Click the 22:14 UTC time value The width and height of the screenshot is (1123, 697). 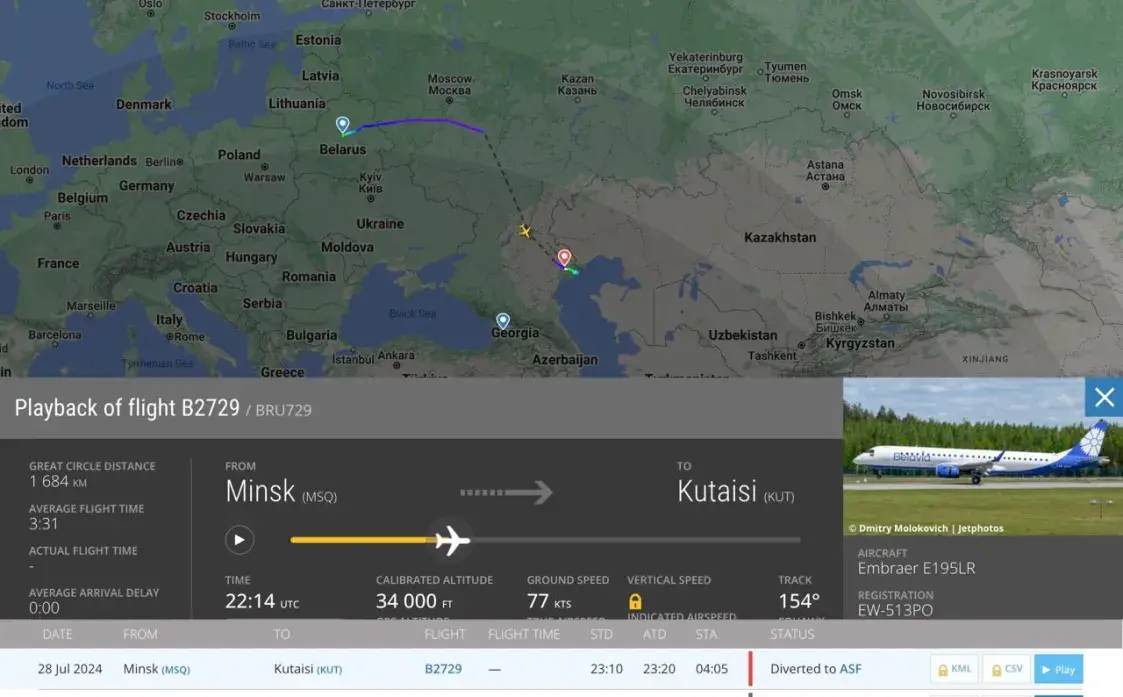tap(261, 601)
